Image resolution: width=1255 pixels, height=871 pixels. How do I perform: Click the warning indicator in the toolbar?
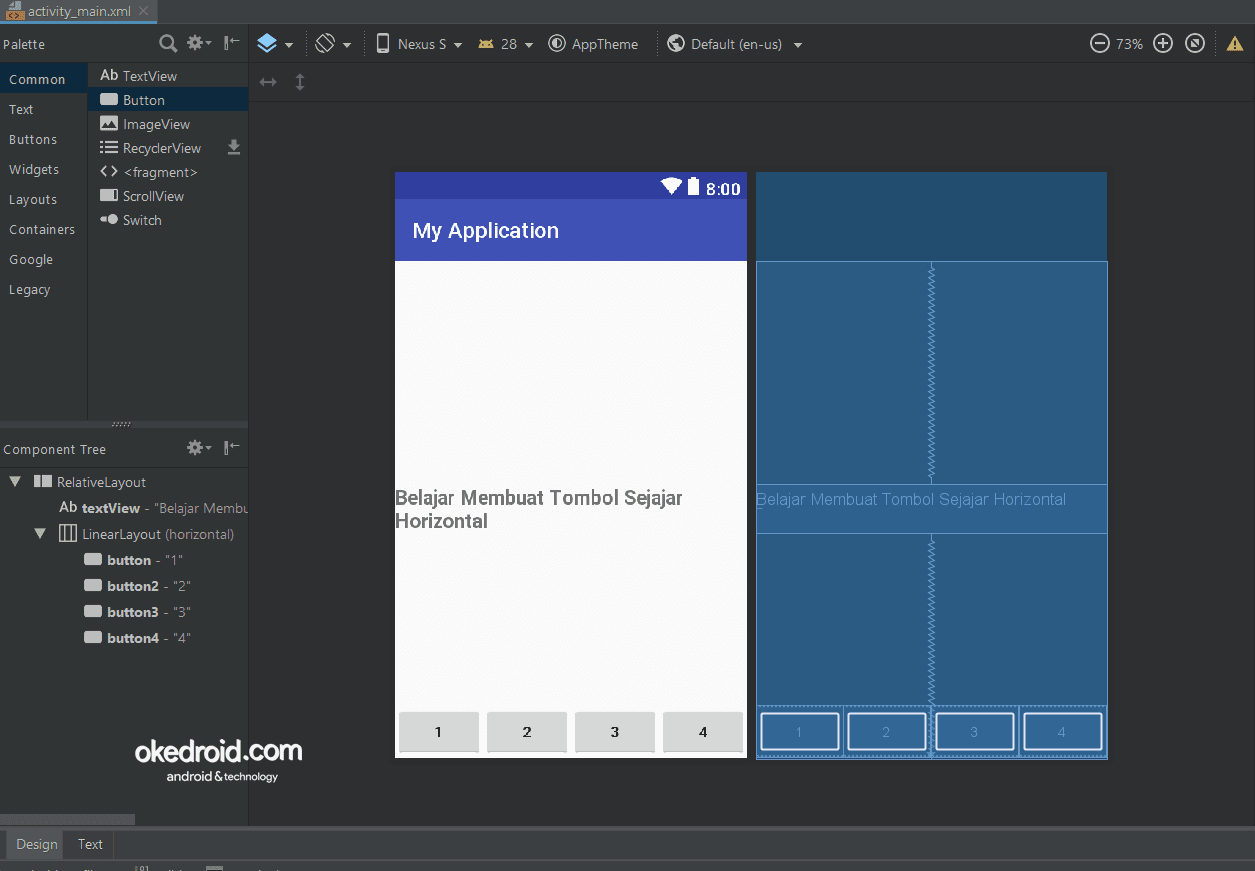tap(1234, 43)
